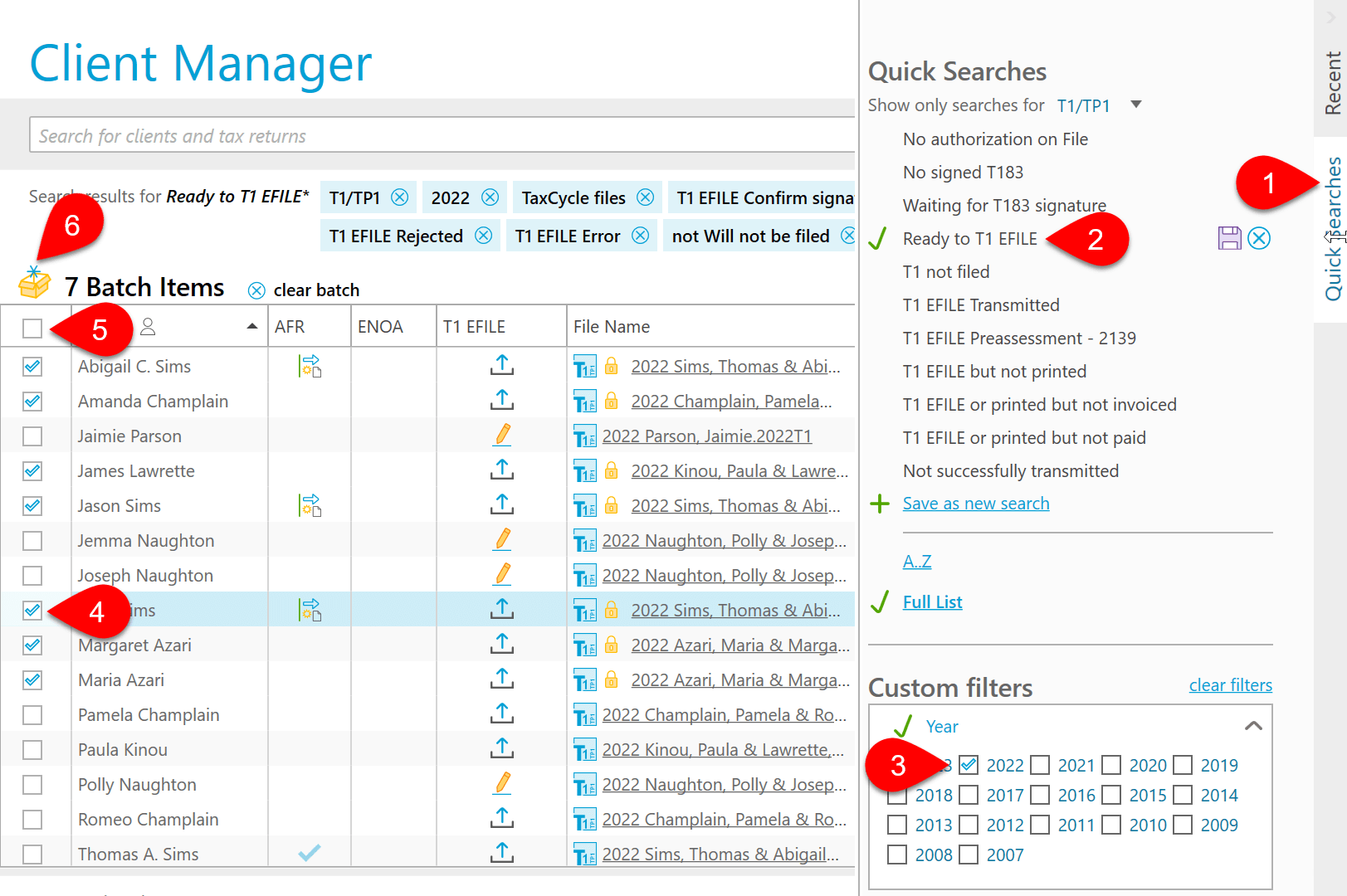This screenshot has width=1347, height=896.
Task: Click the EFILE pencil icon for Jemma Naughton
Action: pyautogui.click(x=502, y=539)
